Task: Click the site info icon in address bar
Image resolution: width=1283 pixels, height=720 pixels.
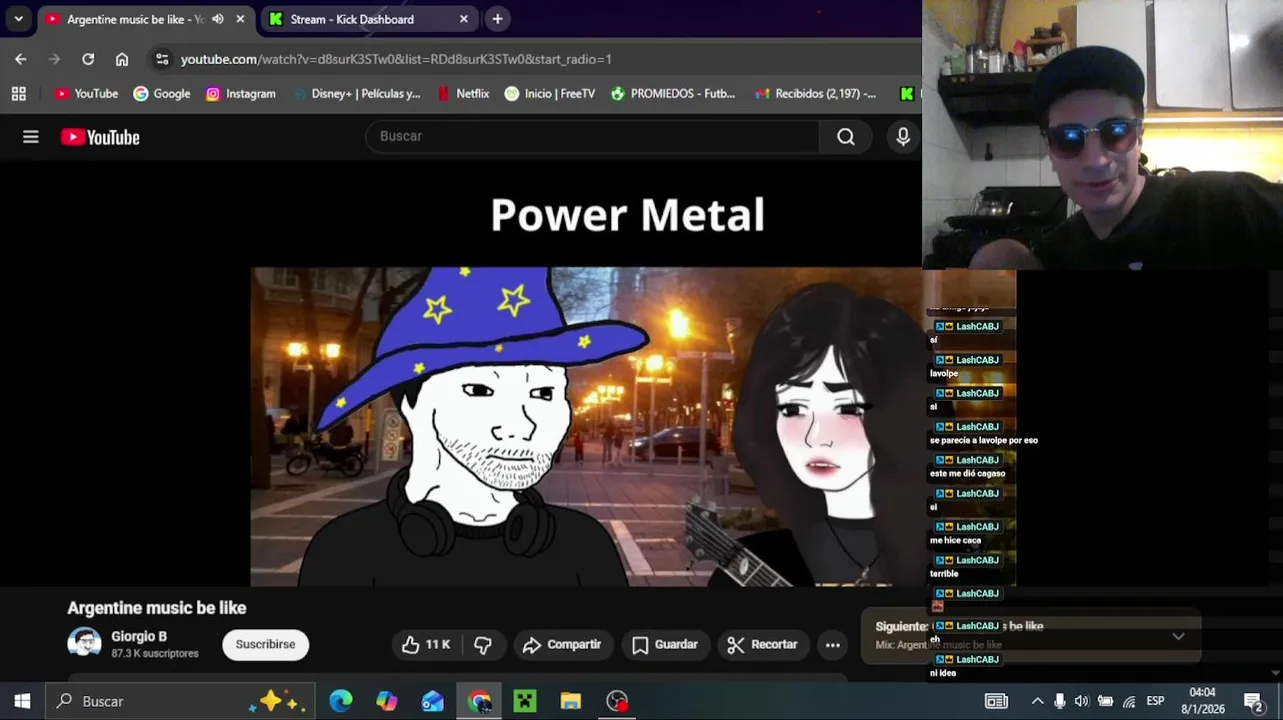Action: click(162, 59)
